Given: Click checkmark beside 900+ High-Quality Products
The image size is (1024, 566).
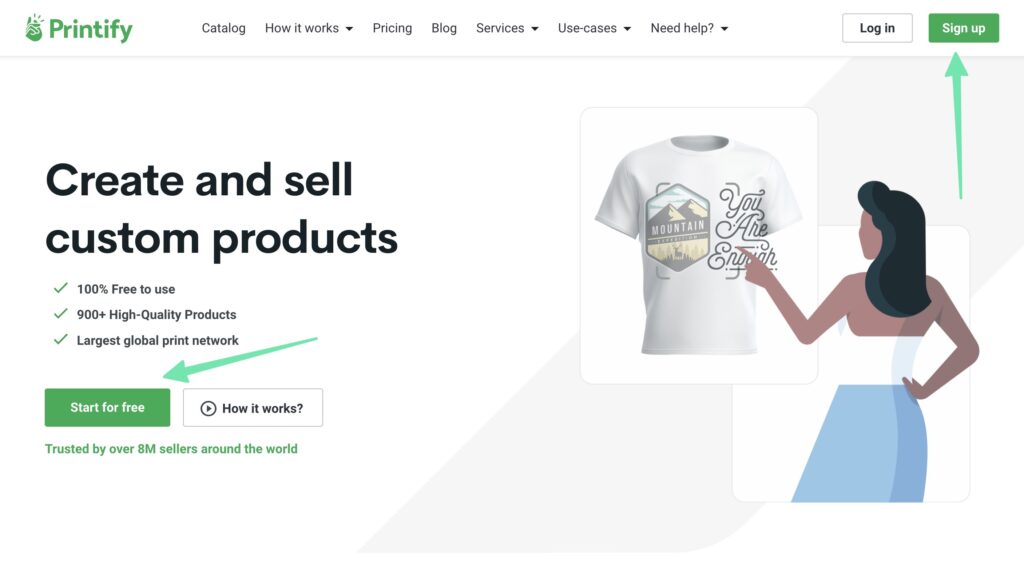Looking at the screenshot, I should [60, 314].
